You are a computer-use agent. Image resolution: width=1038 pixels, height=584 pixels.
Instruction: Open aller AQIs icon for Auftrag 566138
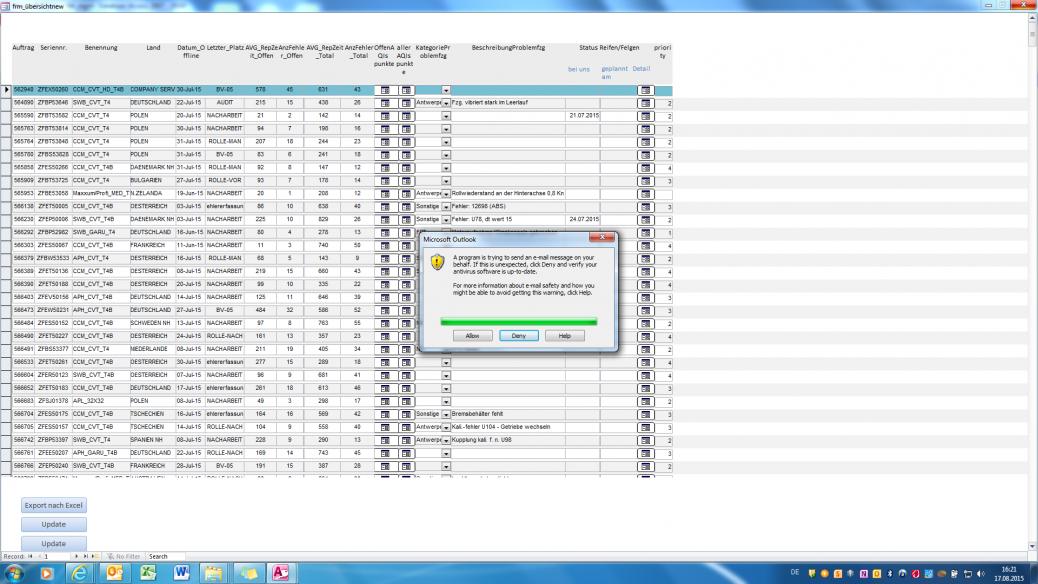406,207
